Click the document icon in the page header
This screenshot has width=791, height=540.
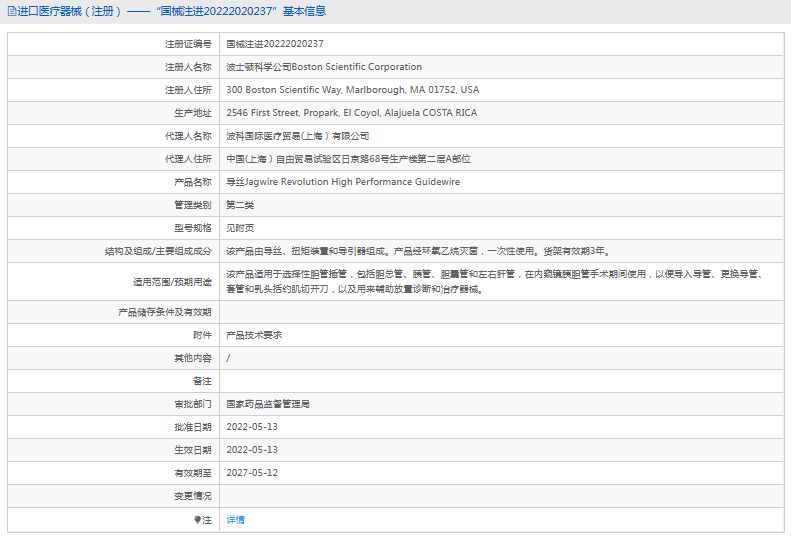[x=12, y=11]
